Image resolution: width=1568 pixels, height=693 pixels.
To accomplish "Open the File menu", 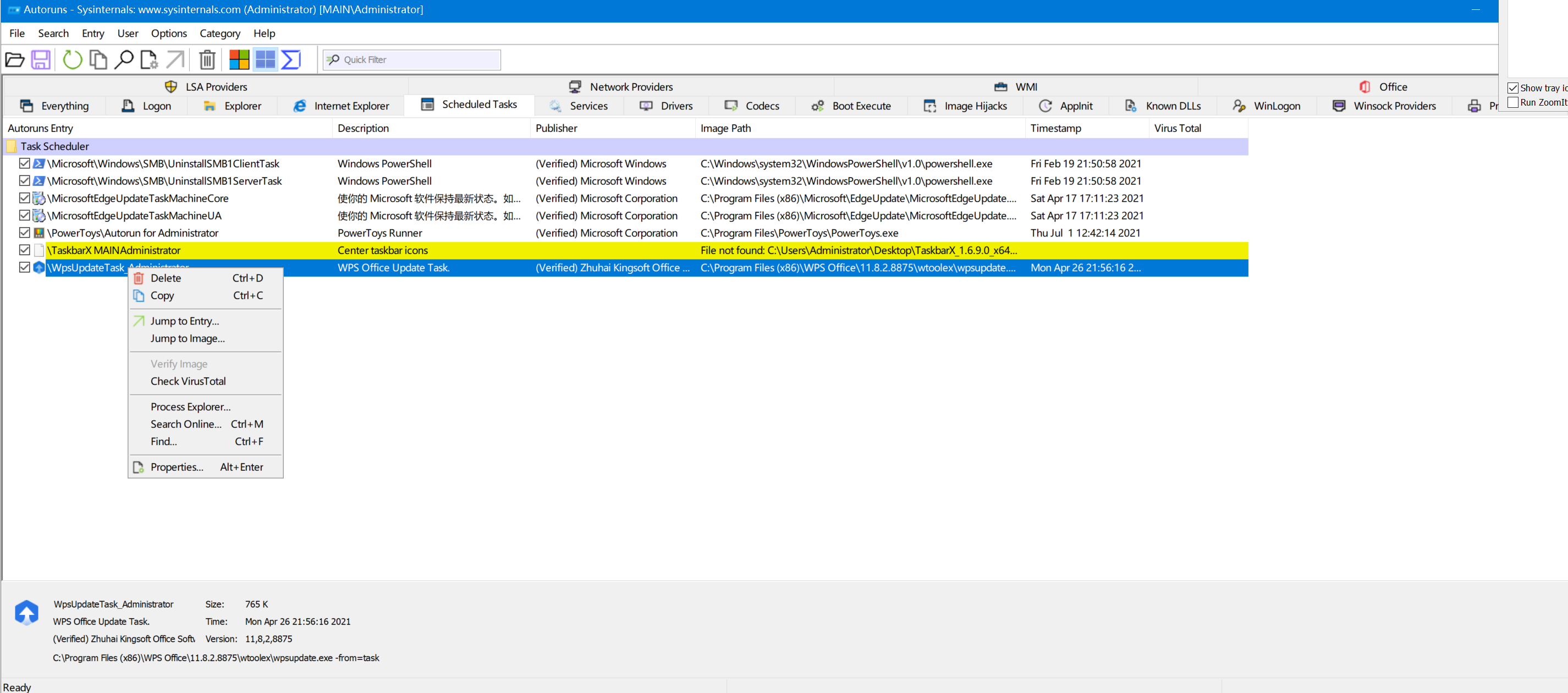I will pos(17,34).
